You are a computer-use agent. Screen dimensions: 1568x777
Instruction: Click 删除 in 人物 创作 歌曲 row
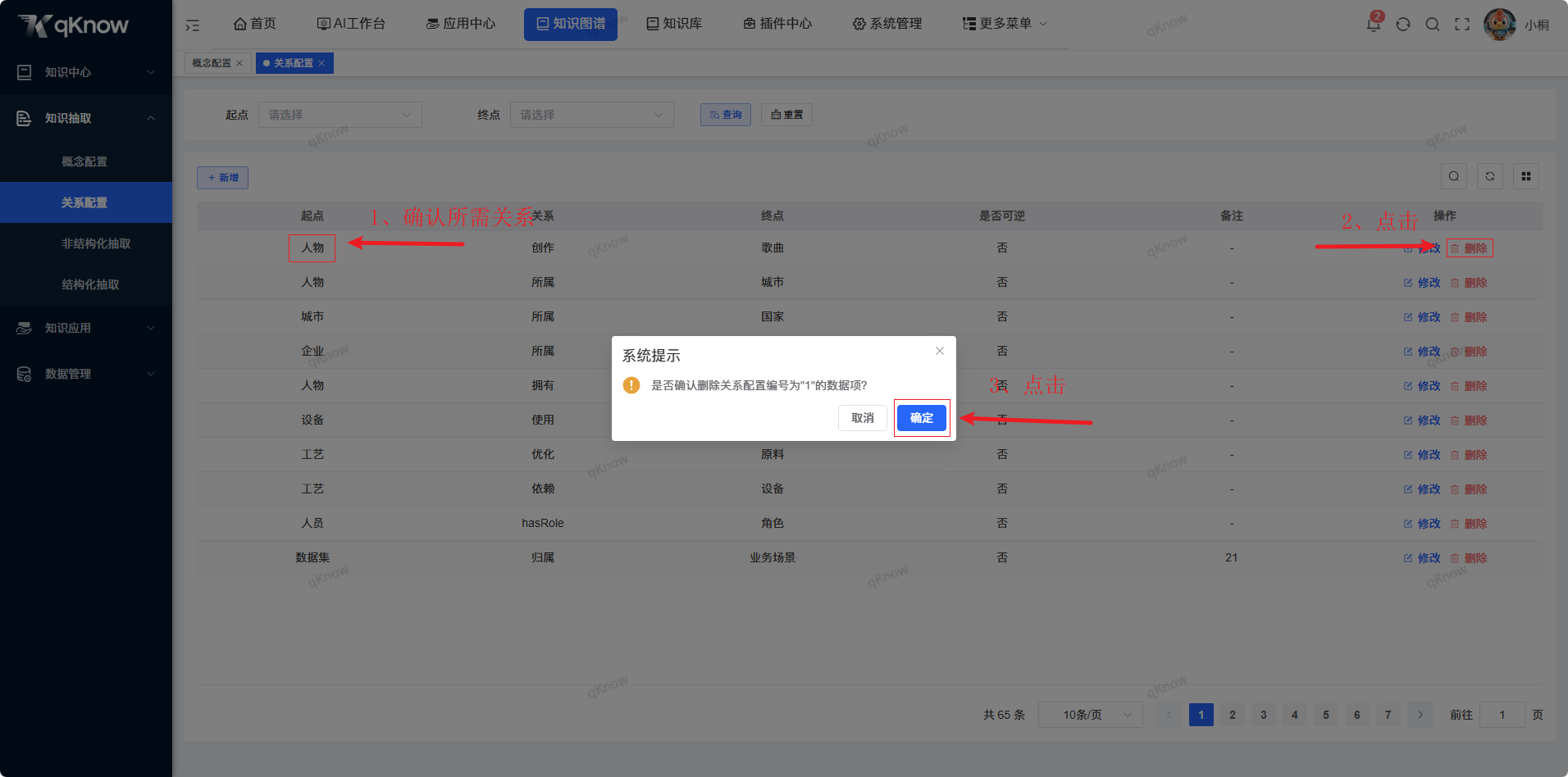tap(1469, 248)
